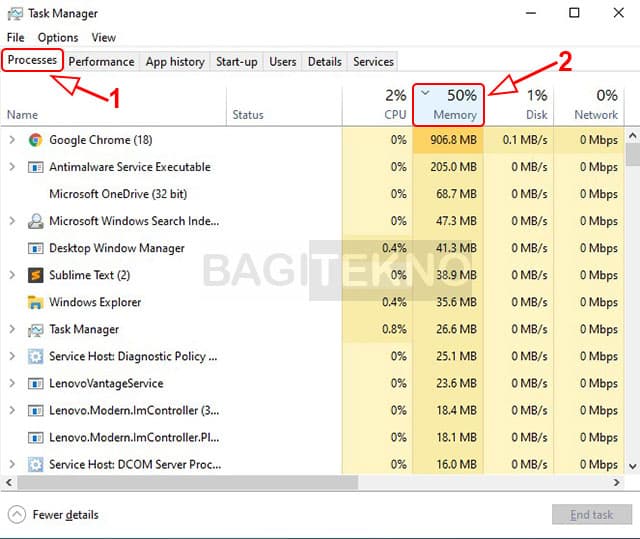Viewport: 640px width, 539px height.
Task: Click the Sublime Text icon
Action: [x=36, y=275]
